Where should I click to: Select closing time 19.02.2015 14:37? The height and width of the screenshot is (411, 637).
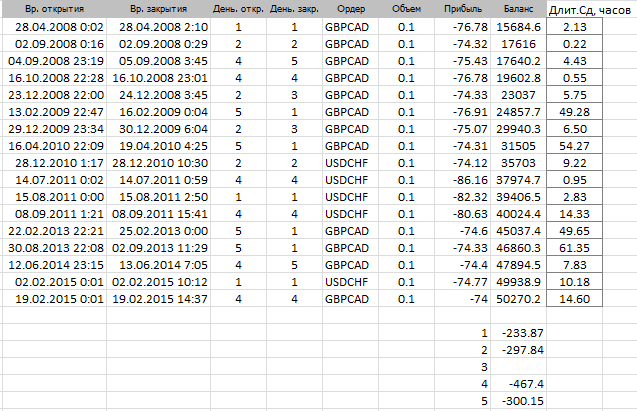(x=158, y=299)
